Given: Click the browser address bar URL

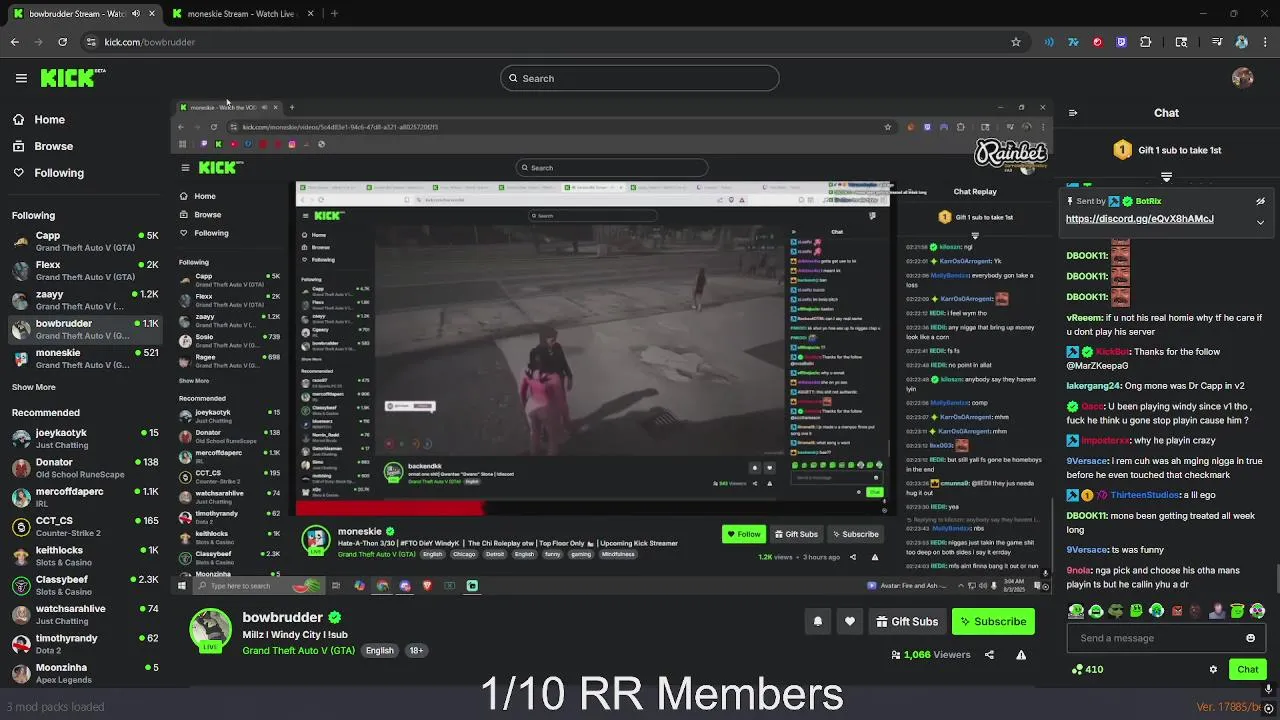Looking at the screenshot, I should [x=150, y=42].
